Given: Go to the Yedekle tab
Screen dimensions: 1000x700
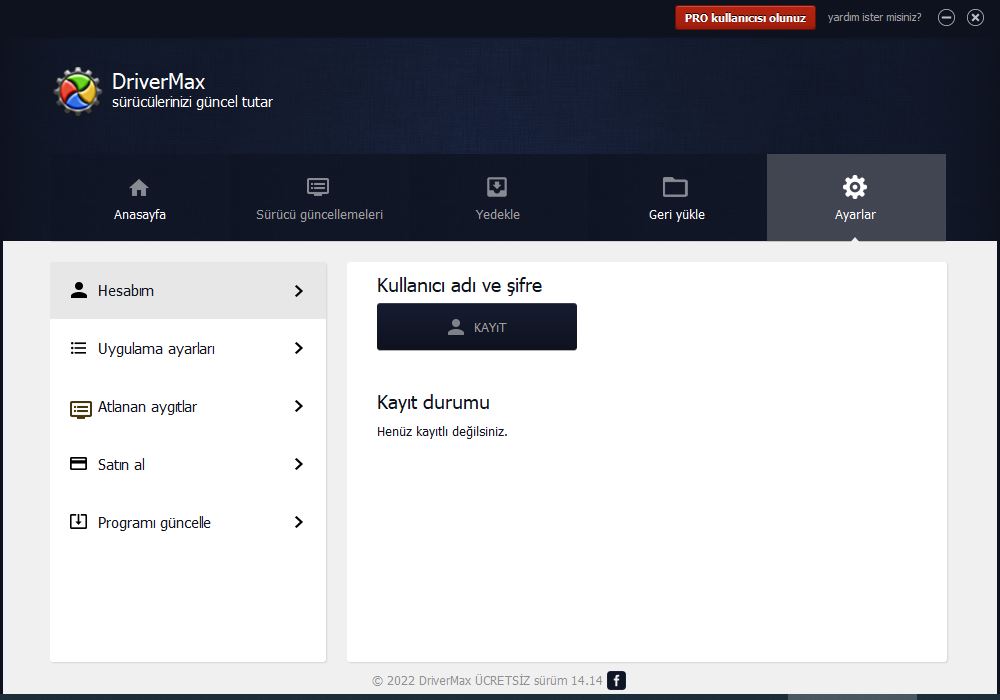Looking at the screenshot, I should 497,197.
